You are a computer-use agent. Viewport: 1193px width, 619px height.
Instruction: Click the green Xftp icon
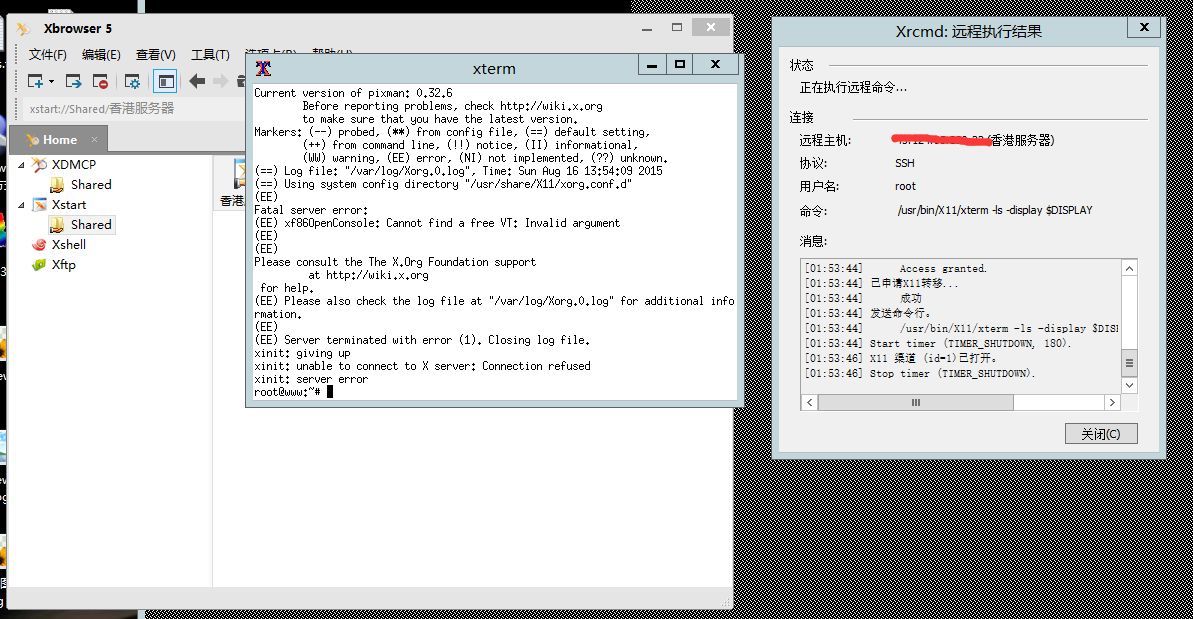click(40, 265)
